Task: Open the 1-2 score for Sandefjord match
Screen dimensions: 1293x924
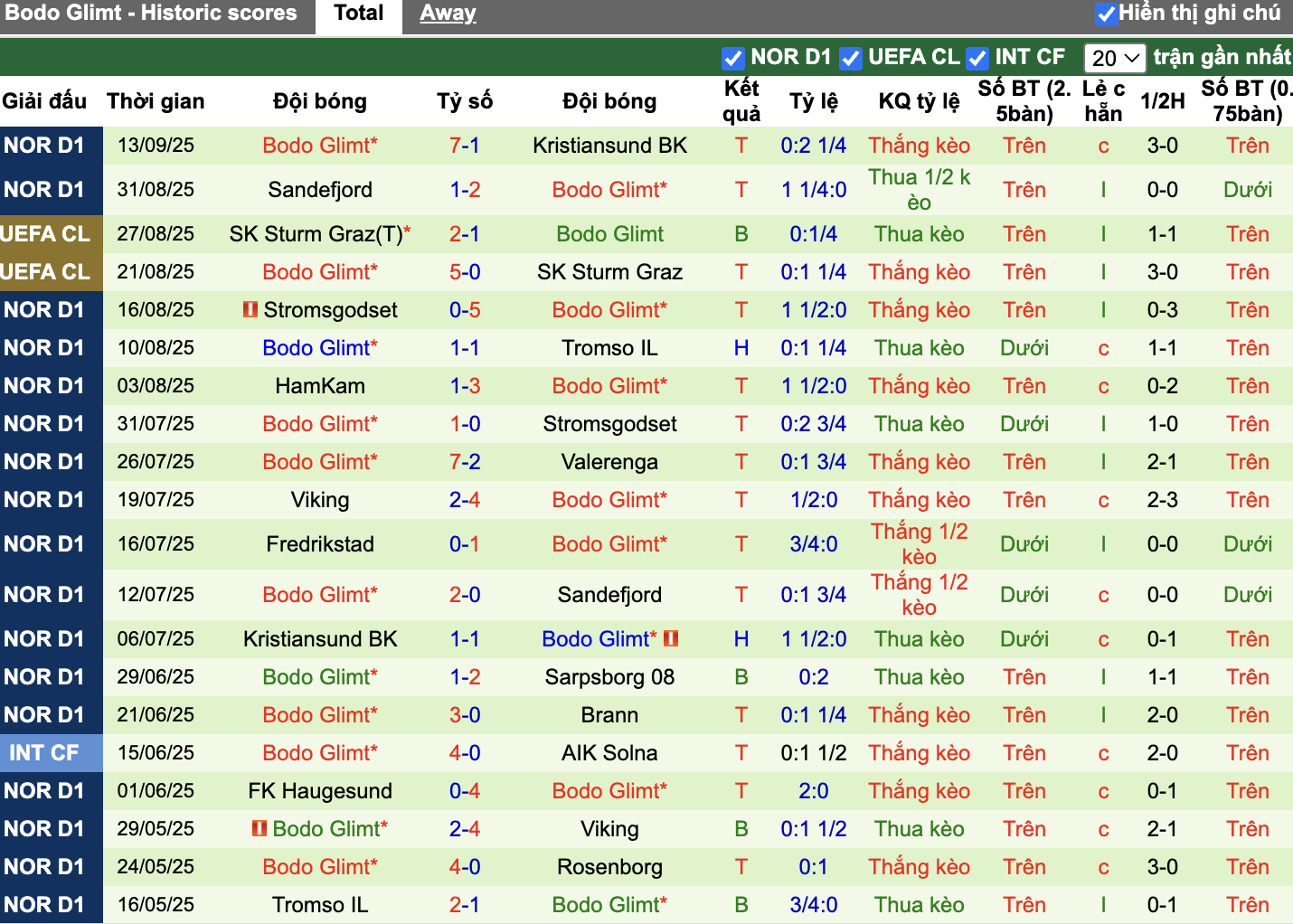Action: [x=465, y=190]
